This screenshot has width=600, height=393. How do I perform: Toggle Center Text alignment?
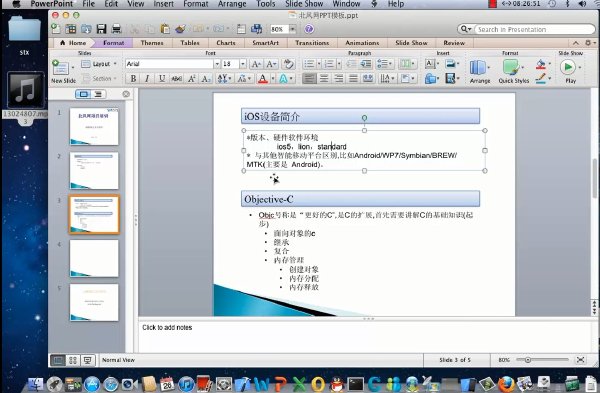click(x=324, y=79)
